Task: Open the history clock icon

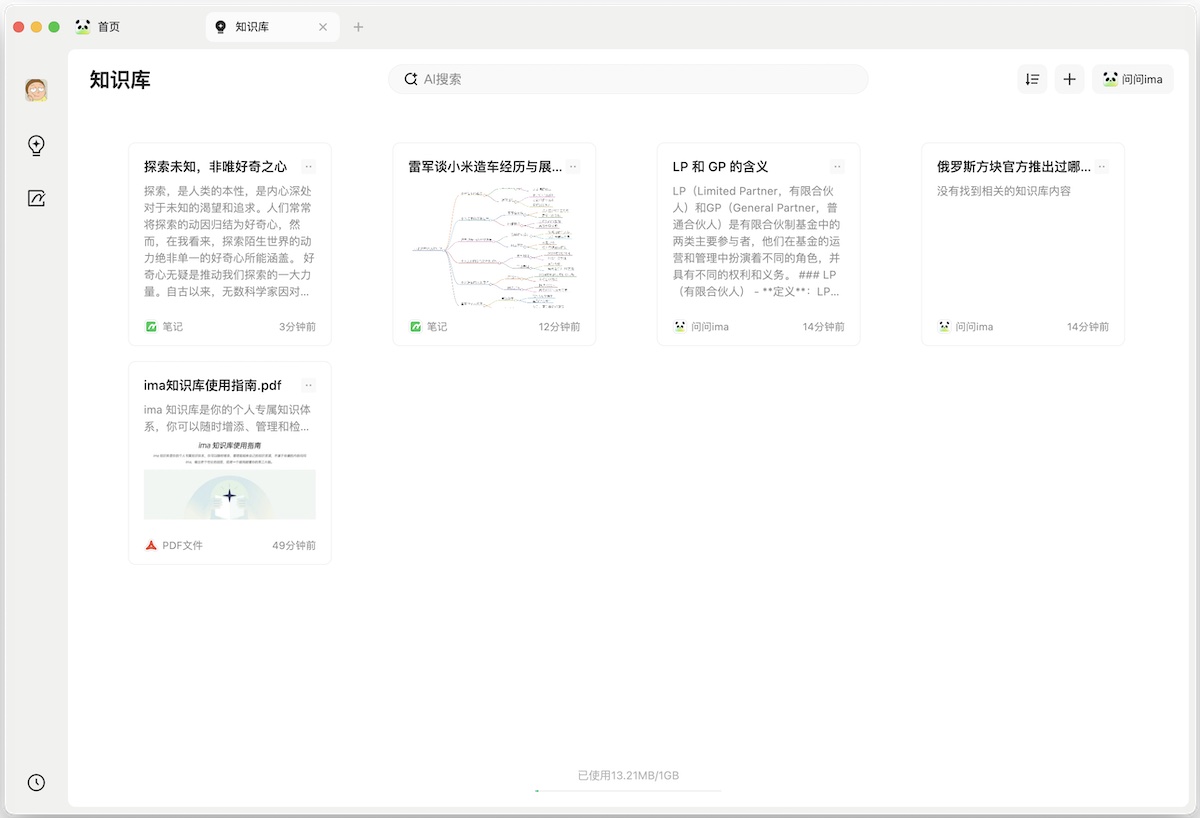Action: click(36, 783)
